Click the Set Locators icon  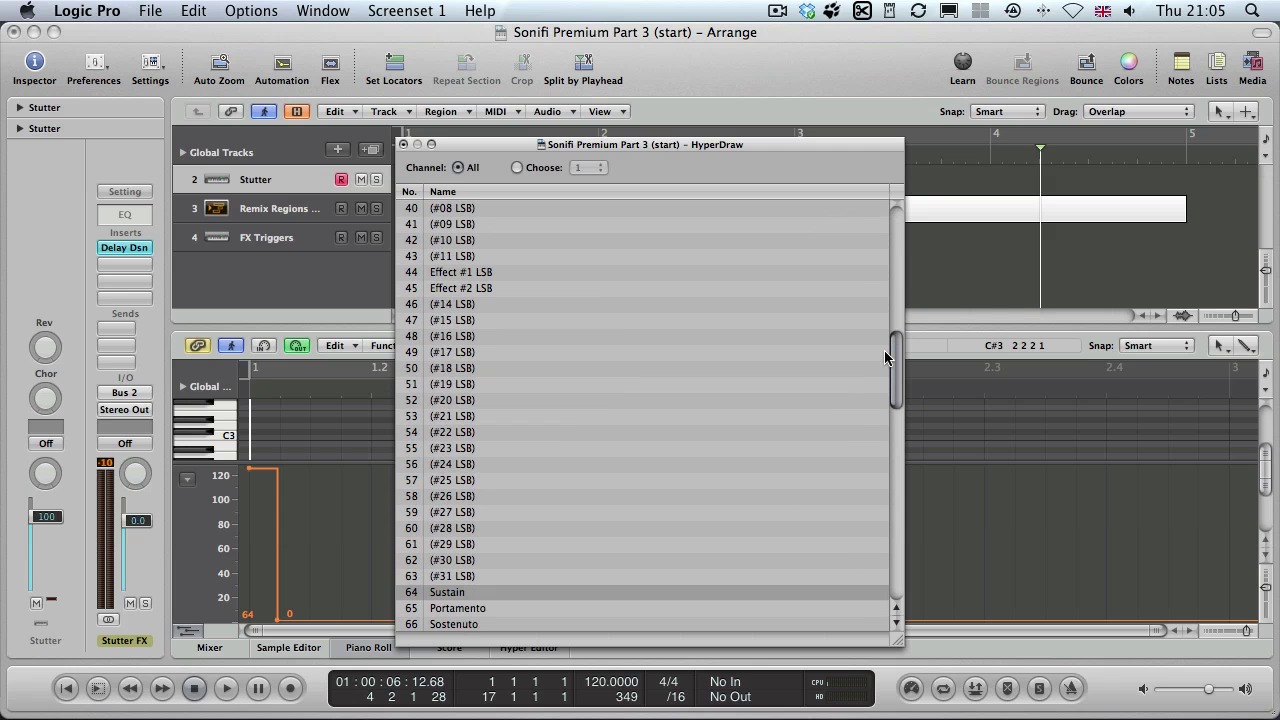point(394,63)
